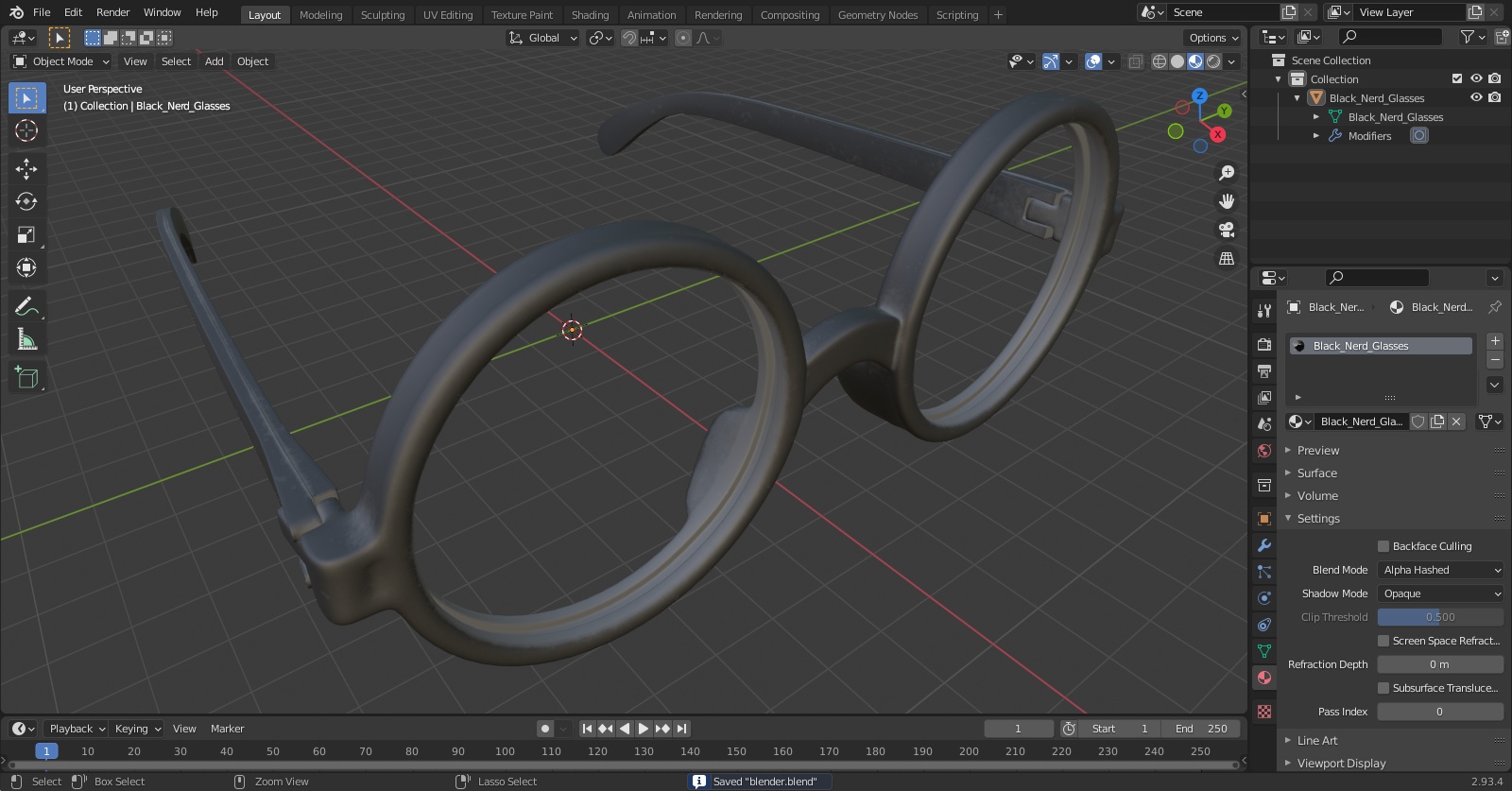Select the Measure tool

[26, 339]
